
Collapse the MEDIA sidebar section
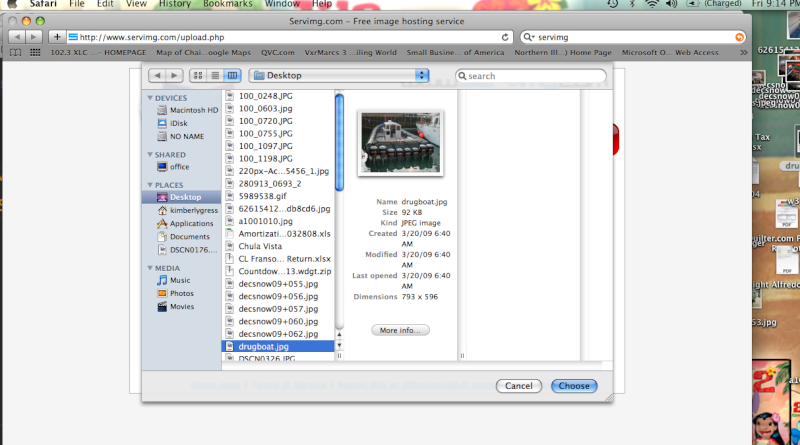coord(150,268)
